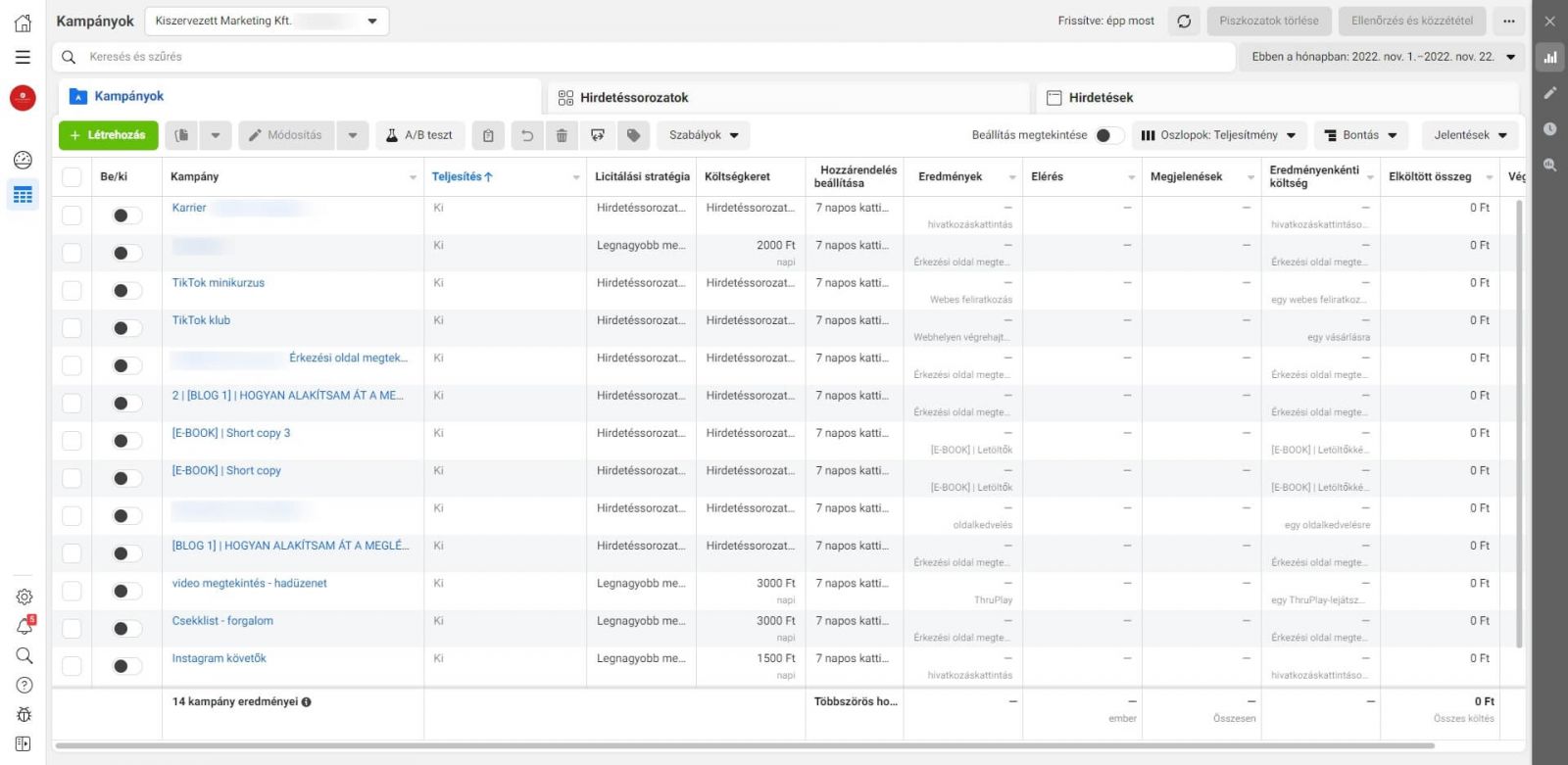Open the help question mark icon

(24, 686)
